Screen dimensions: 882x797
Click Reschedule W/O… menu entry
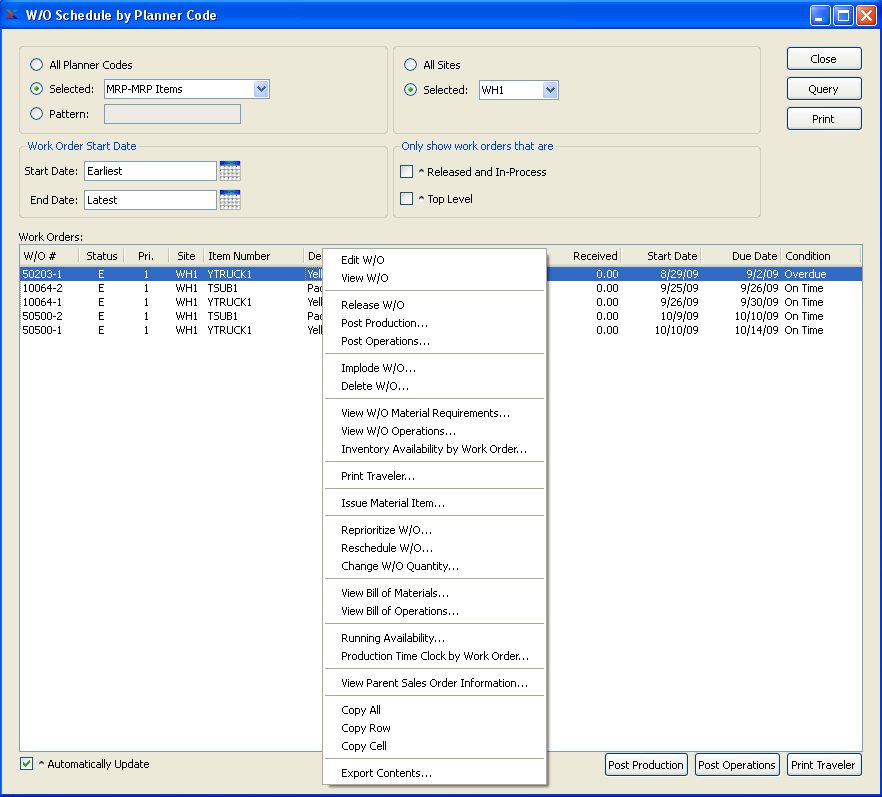pyautogui.click(x=387, y=548)
